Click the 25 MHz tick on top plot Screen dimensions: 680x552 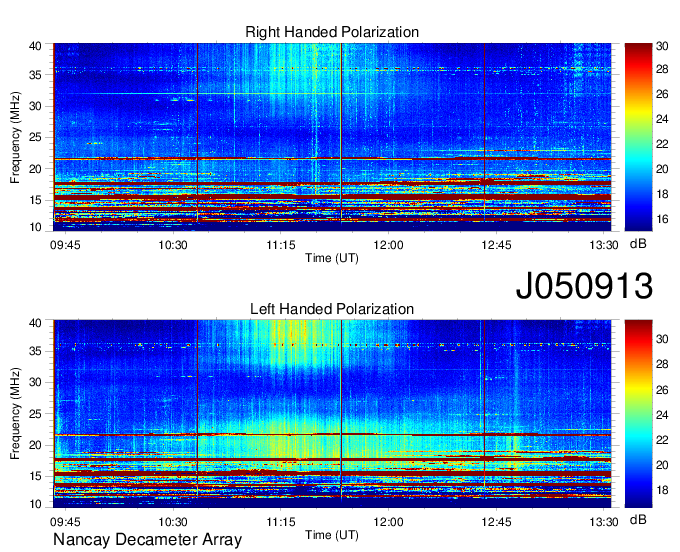pos(36,138)
